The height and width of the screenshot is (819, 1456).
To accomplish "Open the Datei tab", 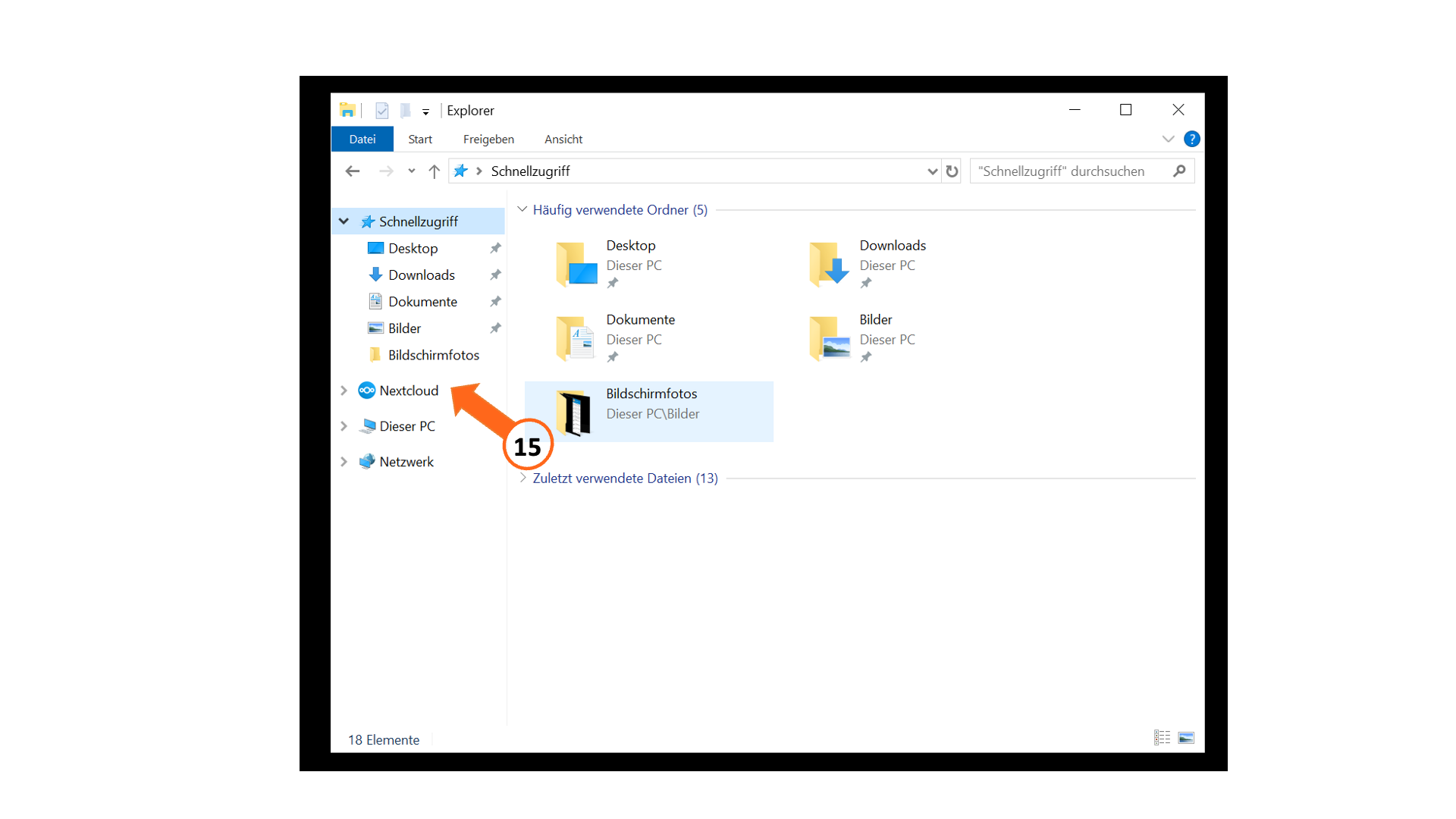I will coord(362,139).
